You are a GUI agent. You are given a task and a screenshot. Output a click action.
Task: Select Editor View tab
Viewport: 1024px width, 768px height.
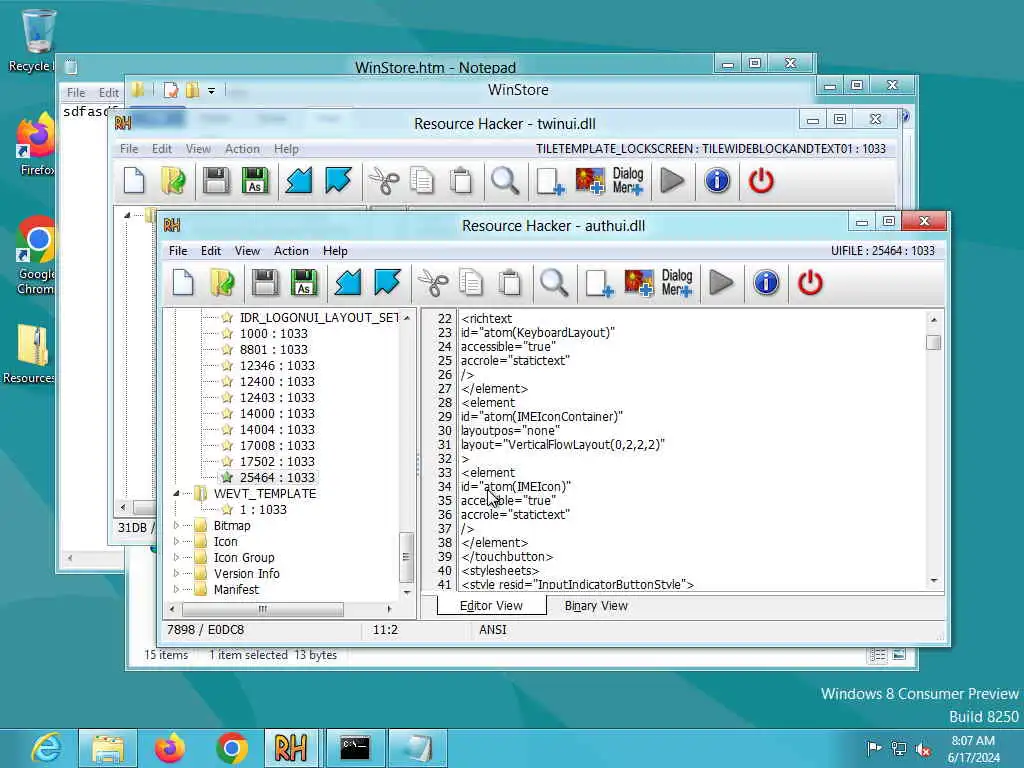[491, 606]
